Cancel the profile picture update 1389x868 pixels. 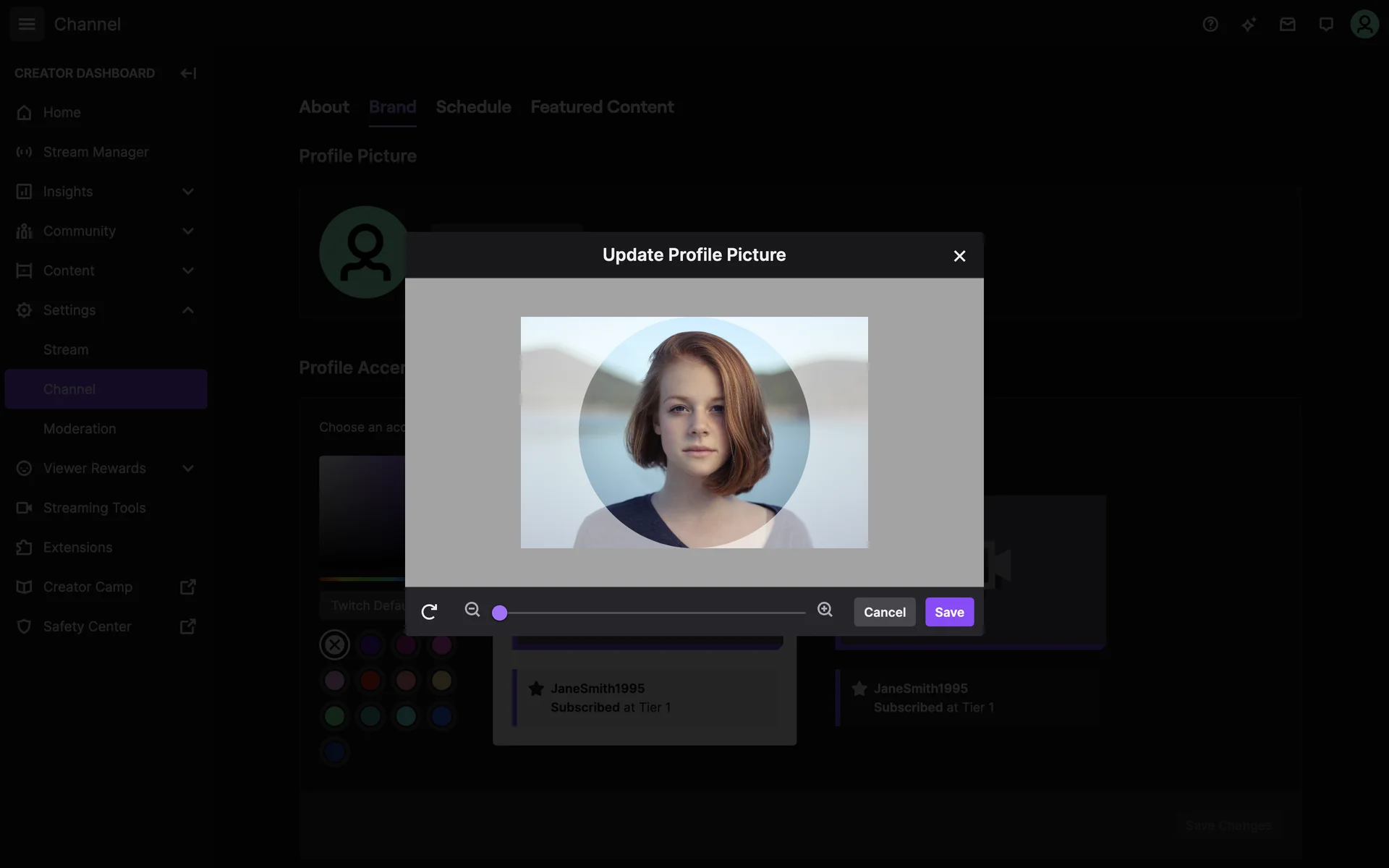(884, 612)
